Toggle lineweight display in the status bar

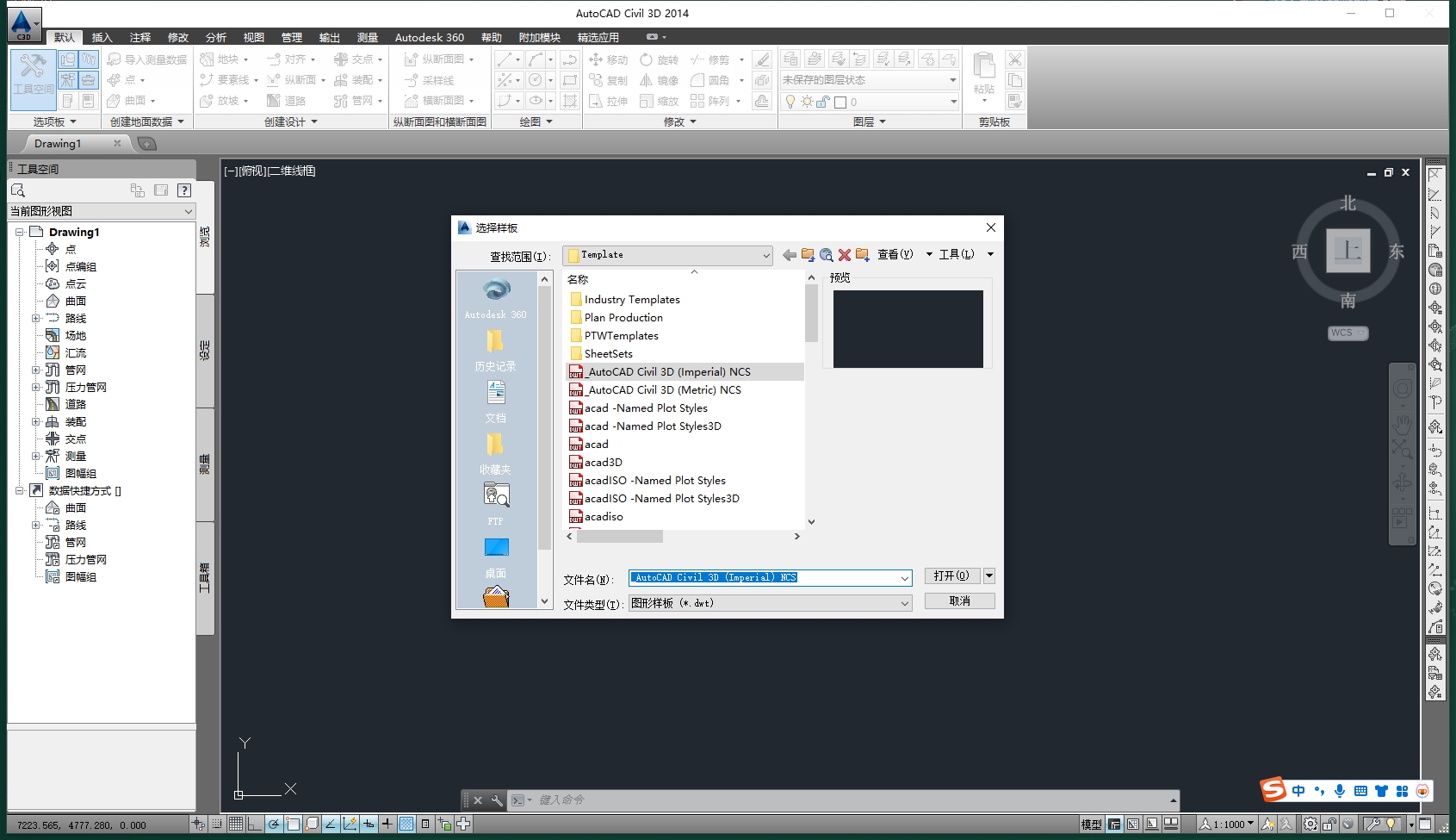tap(387, 824)
